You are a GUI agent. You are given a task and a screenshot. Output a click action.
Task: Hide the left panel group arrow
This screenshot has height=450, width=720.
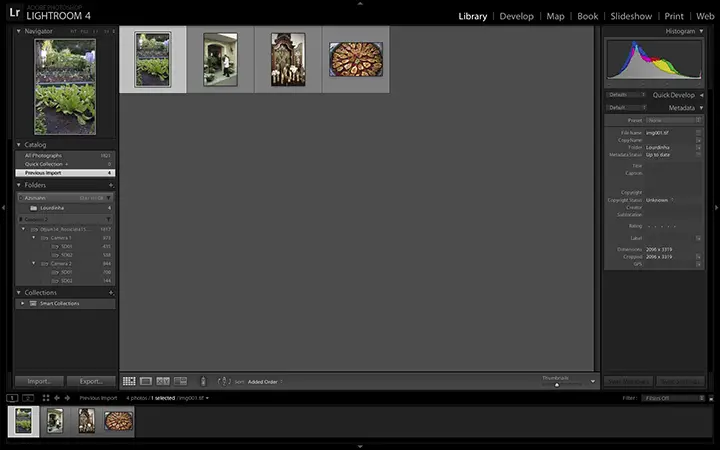4,208
